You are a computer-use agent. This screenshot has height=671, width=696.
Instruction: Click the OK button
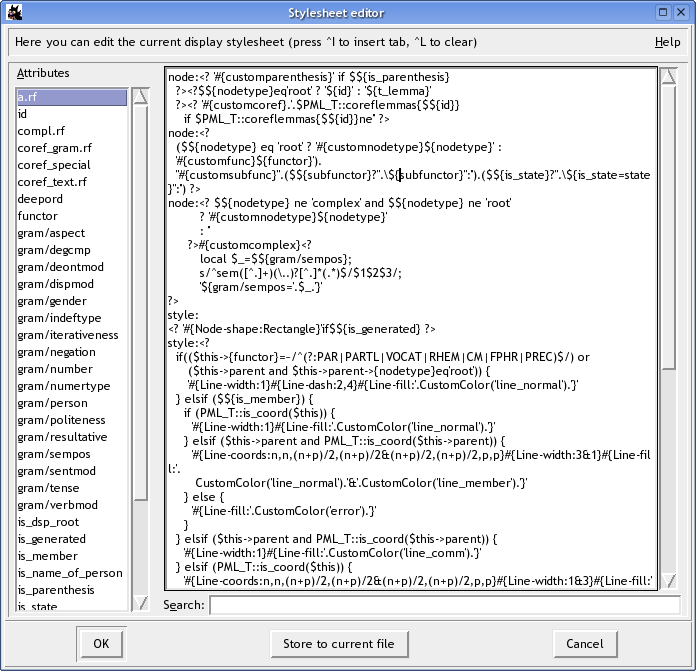point(101,643)
